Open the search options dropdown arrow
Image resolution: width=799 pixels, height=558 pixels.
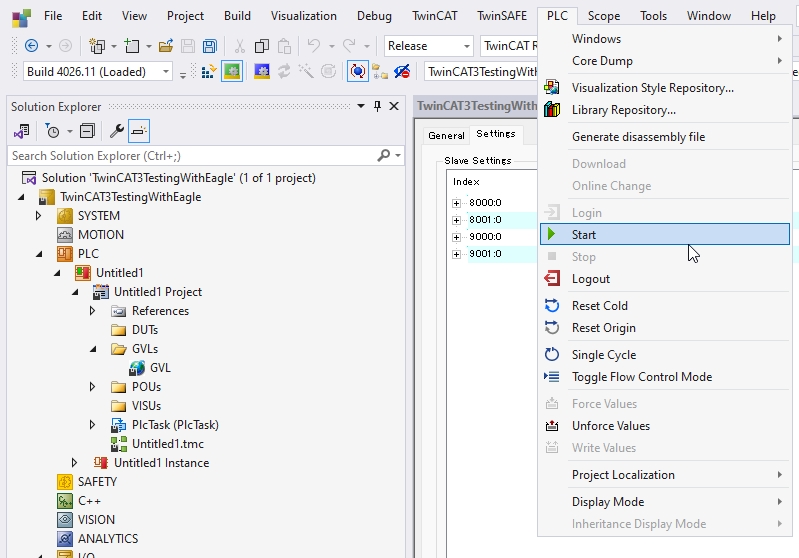click(x=398, y=155)
